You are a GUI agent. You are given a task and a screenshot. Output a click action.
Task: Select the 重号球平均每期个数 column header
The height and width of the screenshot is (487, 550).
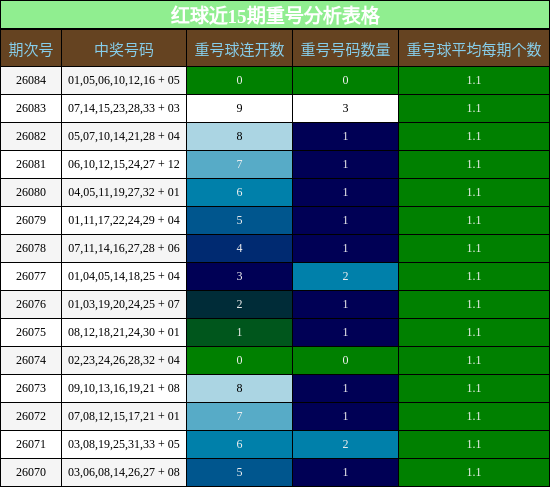[x=474, y=48]
